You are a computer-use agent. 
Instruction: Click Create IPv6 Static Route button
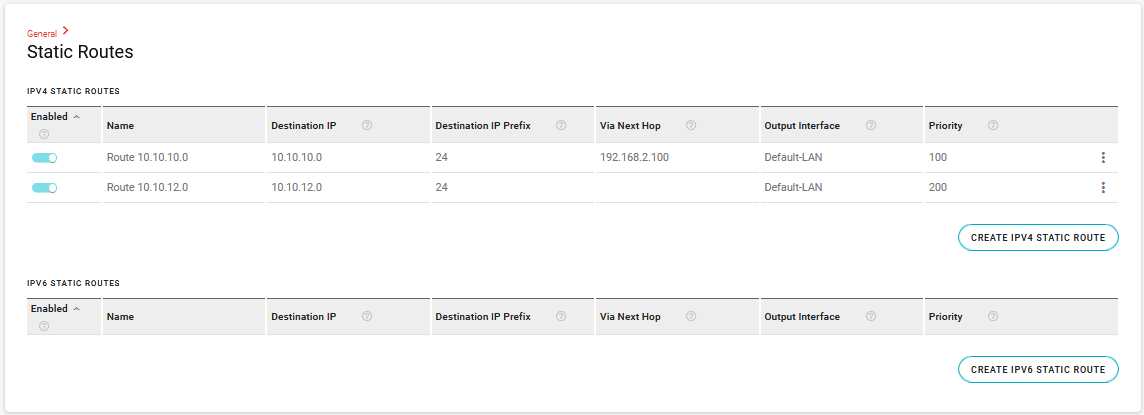1038,370
